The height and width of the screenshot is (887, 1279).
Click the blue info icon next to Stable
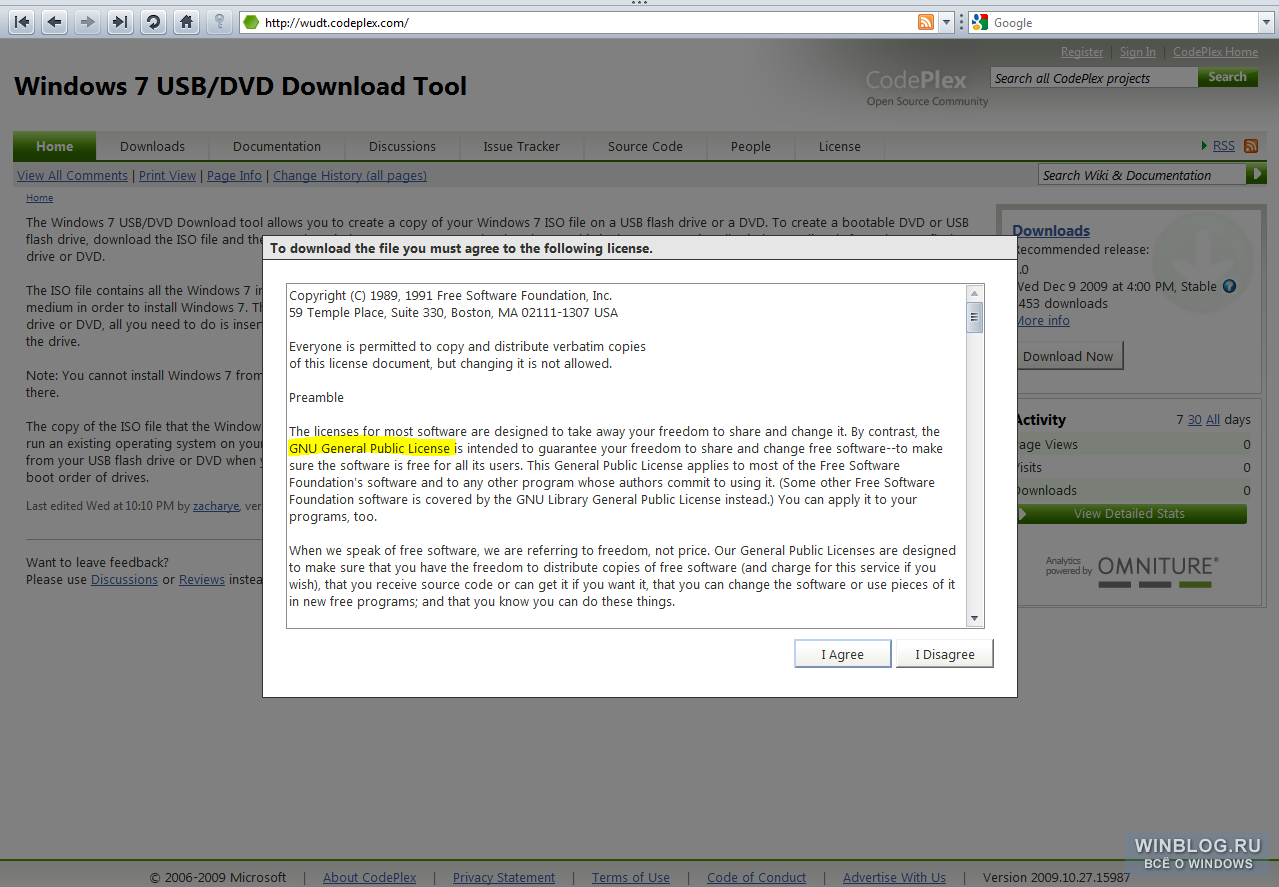click(x=1229, y=286)
